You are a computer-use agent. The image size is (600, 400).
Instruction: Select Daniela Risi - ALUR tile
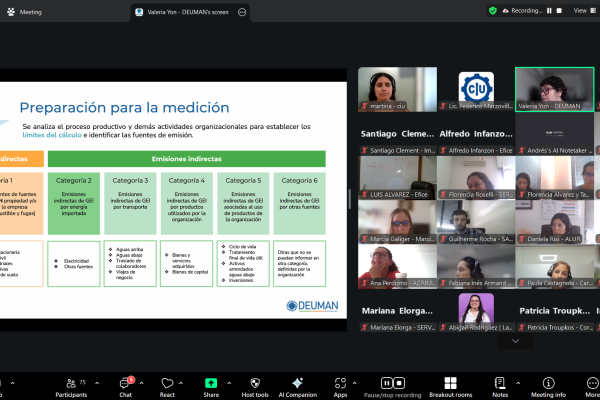554,222
